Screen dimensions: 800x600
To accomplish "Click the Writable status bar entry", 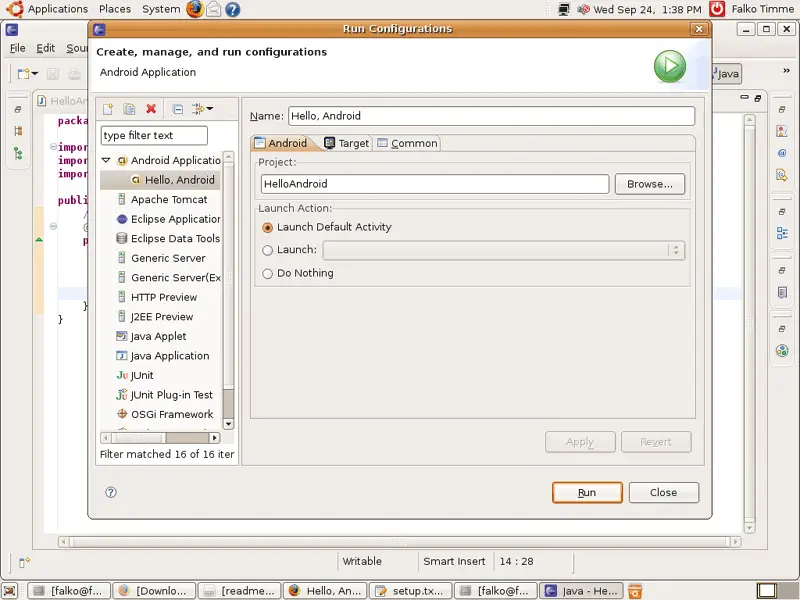I will pyautogui.click(x=362, y=562).
